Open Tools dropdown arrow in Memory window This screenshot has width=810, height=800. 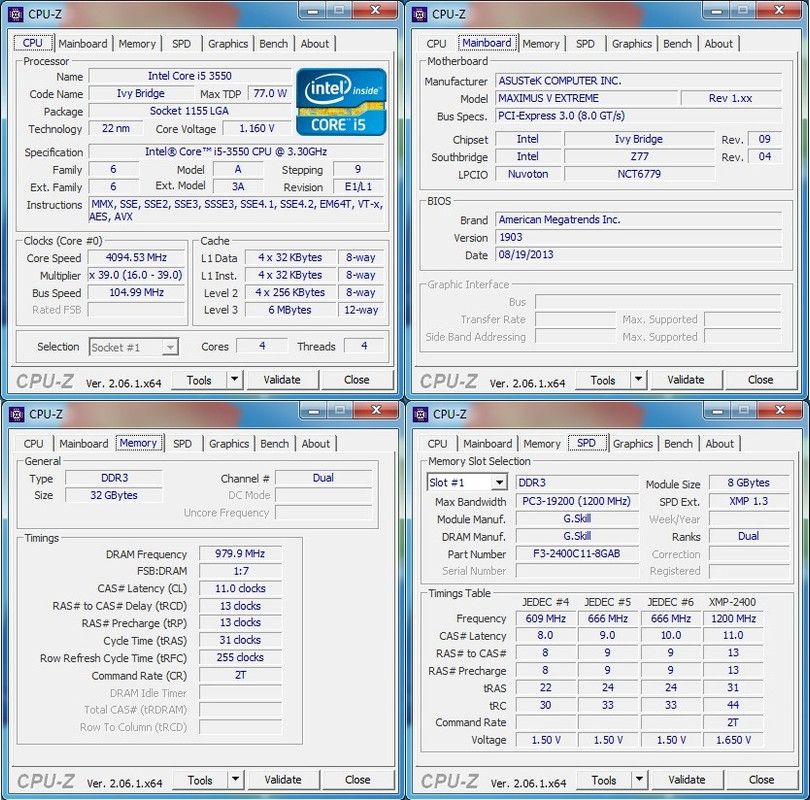tap(236, 779)
